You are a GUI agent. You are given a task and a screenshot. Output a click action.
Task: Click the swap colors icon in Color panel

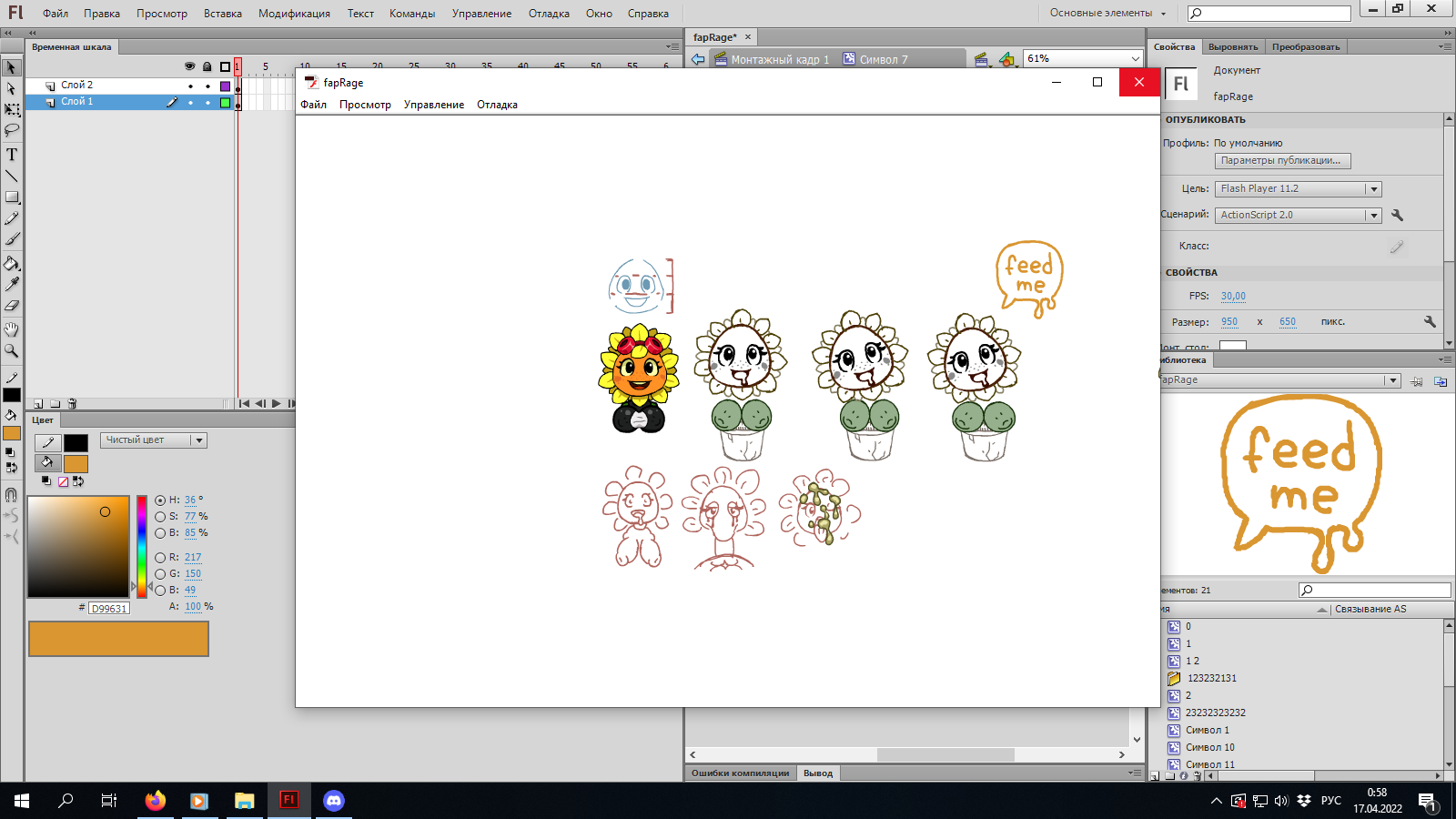(78, 481)
